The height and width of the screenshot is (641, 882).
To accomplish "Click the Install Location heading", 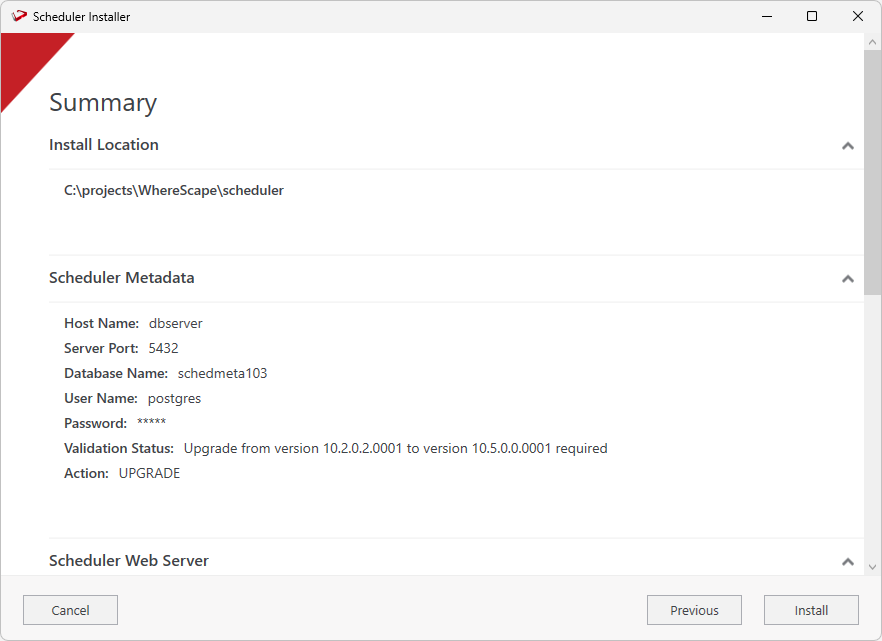I will [104, 145].
